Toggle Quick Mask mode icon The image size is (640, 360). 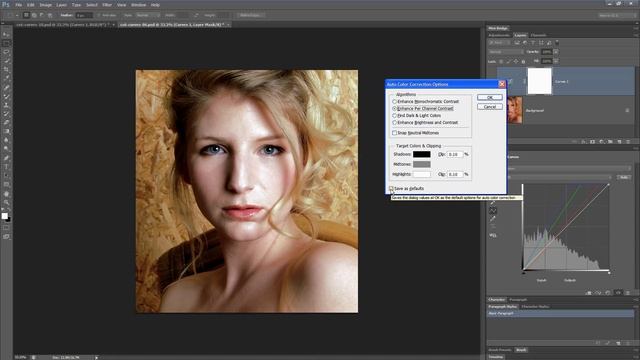[x=6, y=228]
